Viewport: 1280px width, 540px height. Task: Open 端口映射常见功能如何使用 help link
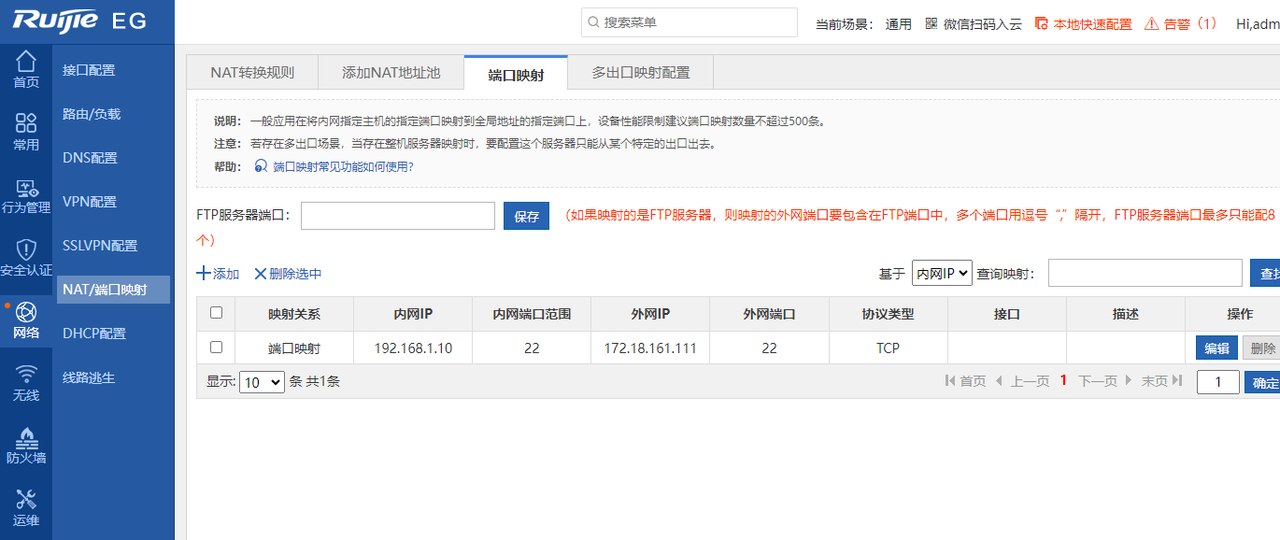point(342,167)
